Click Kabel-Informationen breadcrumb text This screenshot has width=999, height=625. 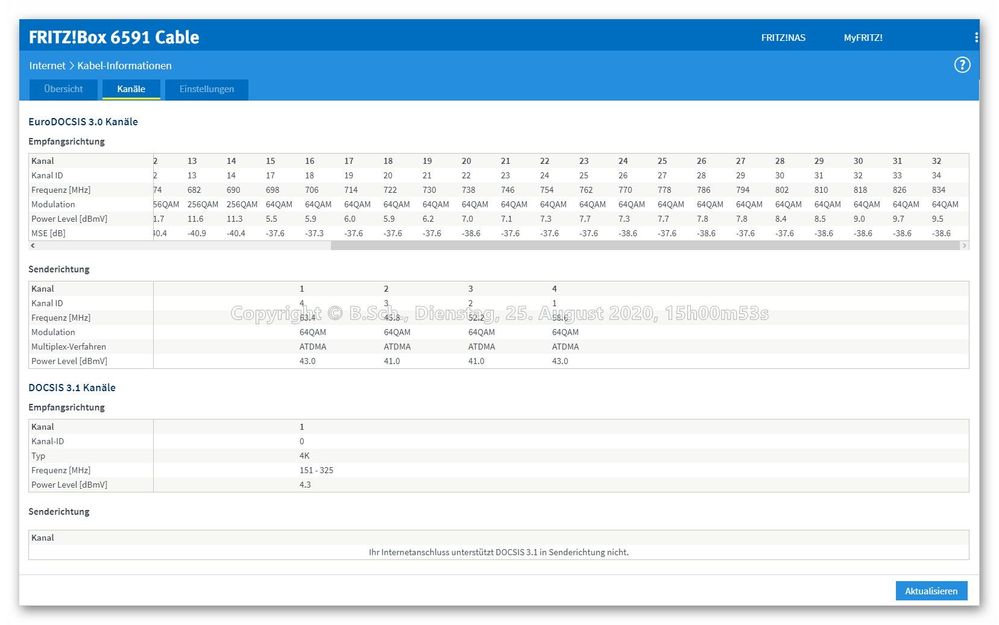(124, 66)
